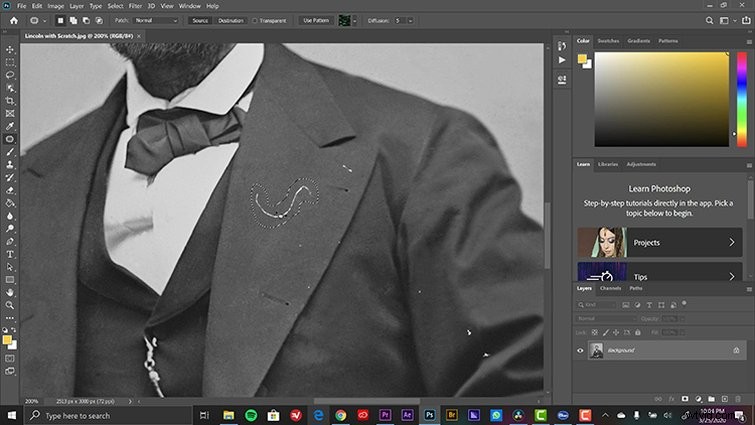Toggle Quick Mask mode
Image resolution: width=755 pixels, height=425 pixels.
coord(10,359)
